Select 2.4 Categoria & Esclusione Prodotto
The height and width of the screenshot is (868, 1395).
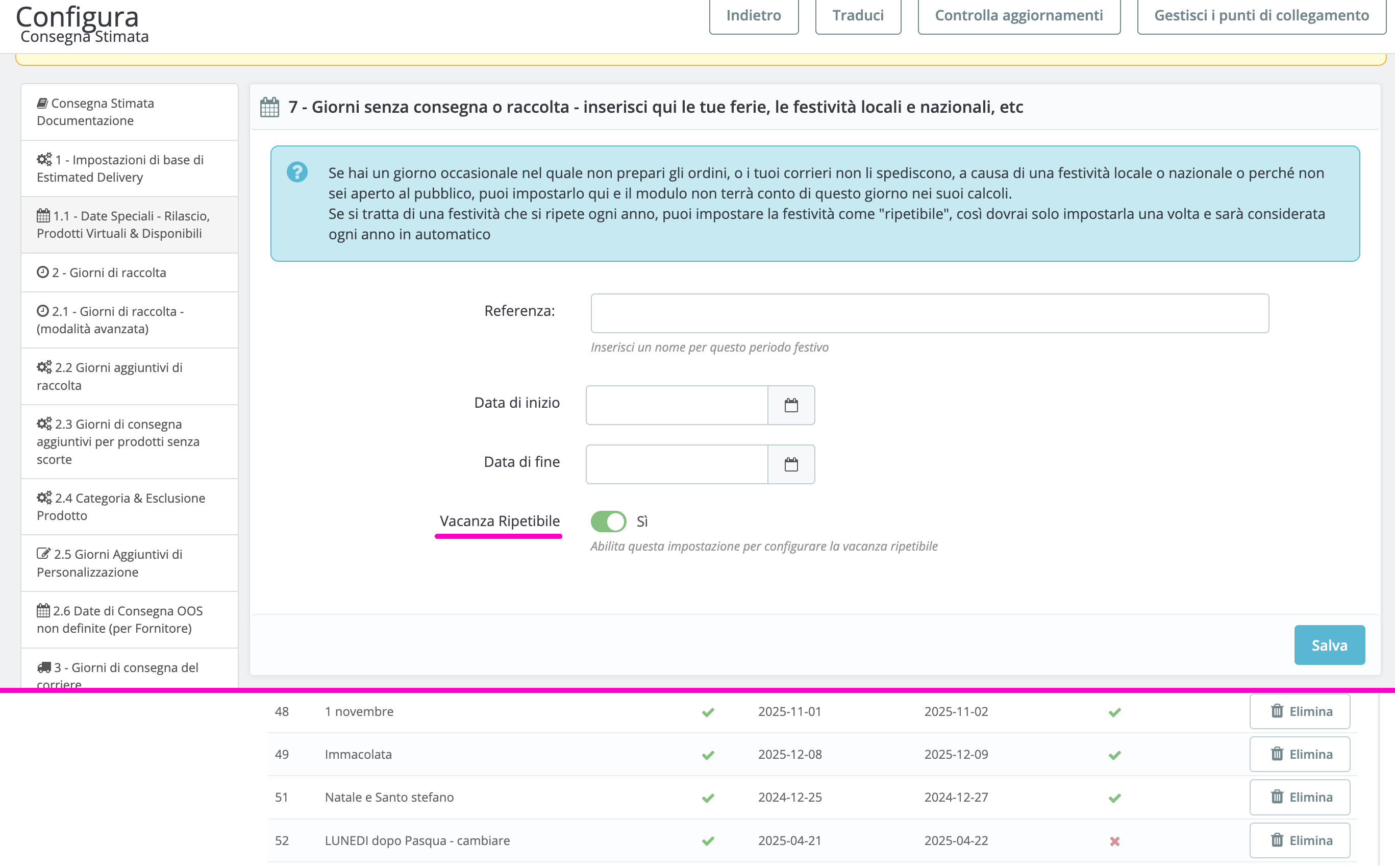pyautogui.click(x=130, y=507)
